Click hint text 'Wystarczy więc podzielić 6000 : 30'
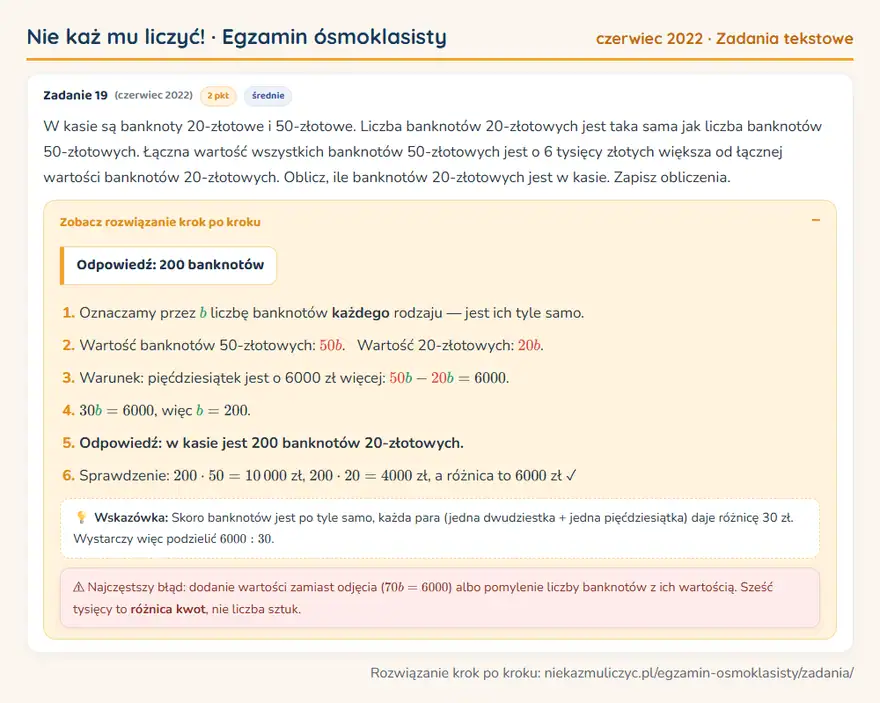This screenshot has height=703, width=880. click(x=173, y=539)
